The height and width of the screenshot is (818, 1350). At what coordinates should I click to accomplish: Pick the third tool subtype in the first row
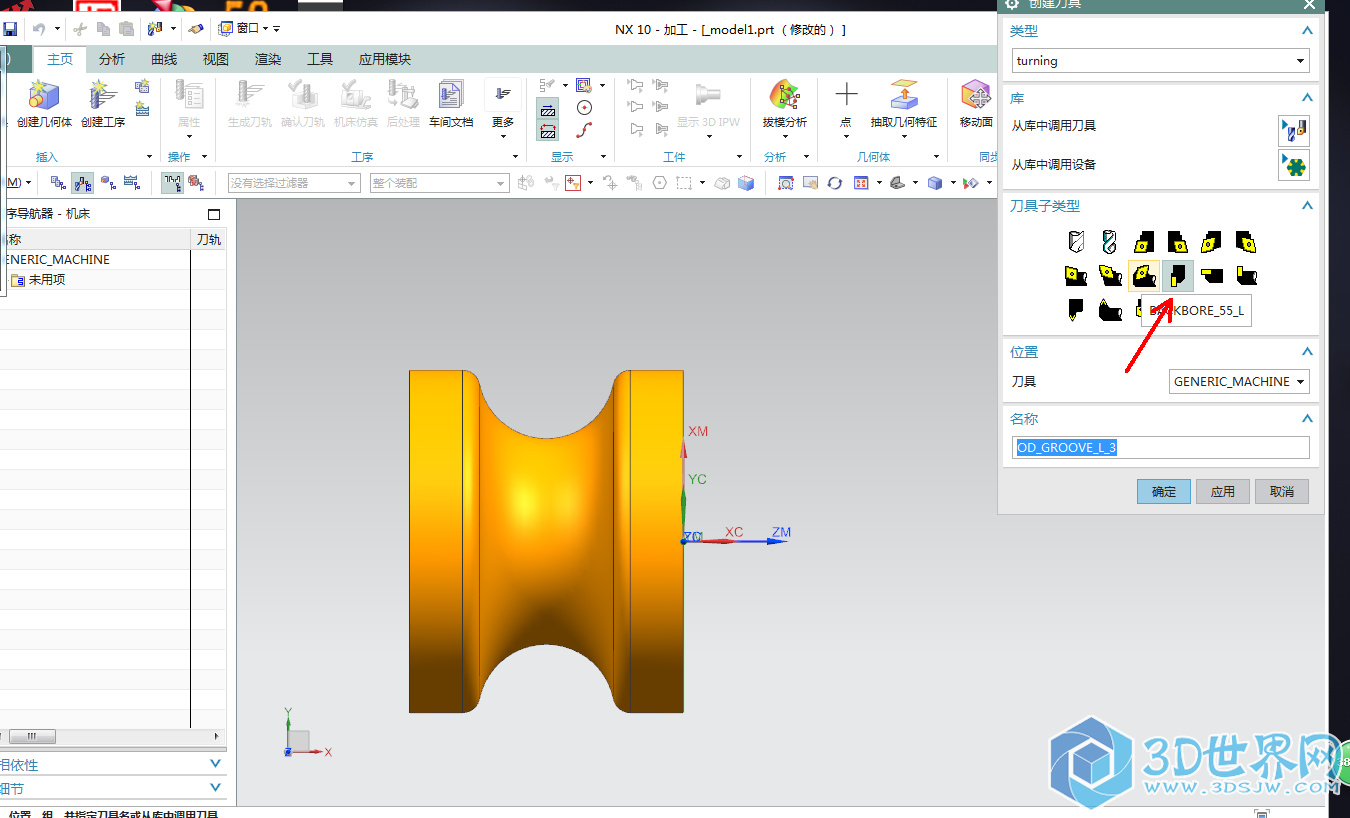1144,241
